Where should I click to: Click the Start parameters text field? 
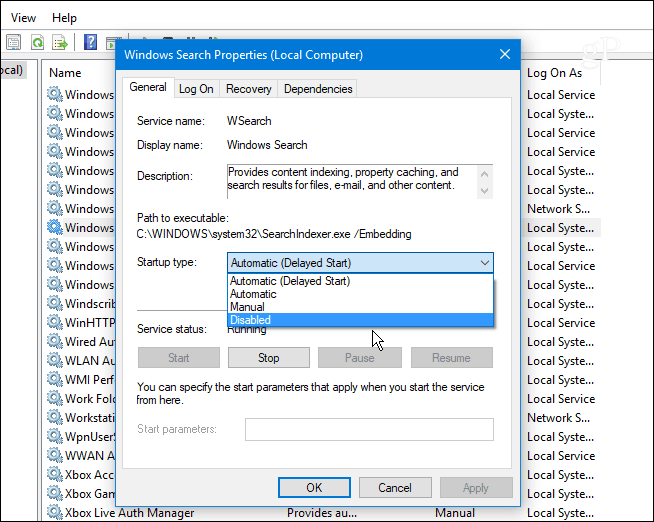(369, 429)
